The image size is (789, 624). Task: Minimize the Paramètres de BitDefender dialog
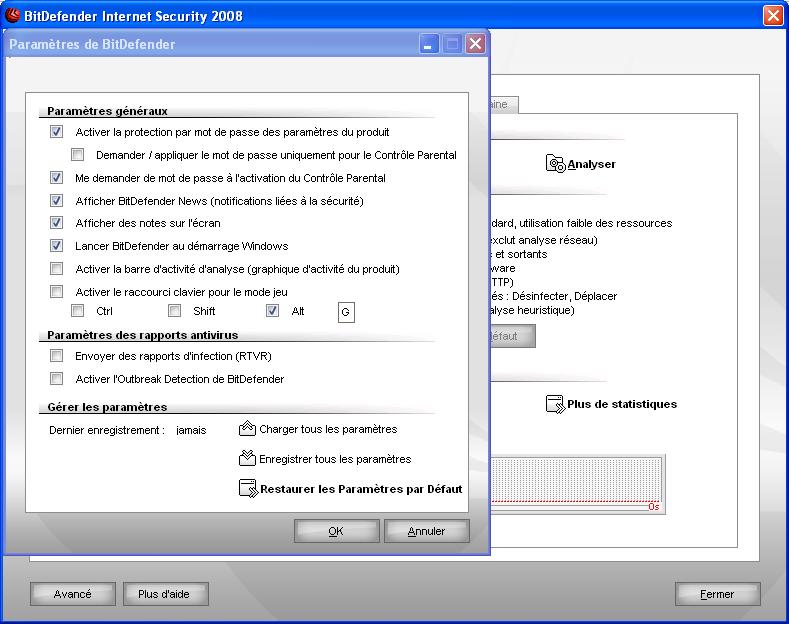pyautogui.click(x=429, y=44)
